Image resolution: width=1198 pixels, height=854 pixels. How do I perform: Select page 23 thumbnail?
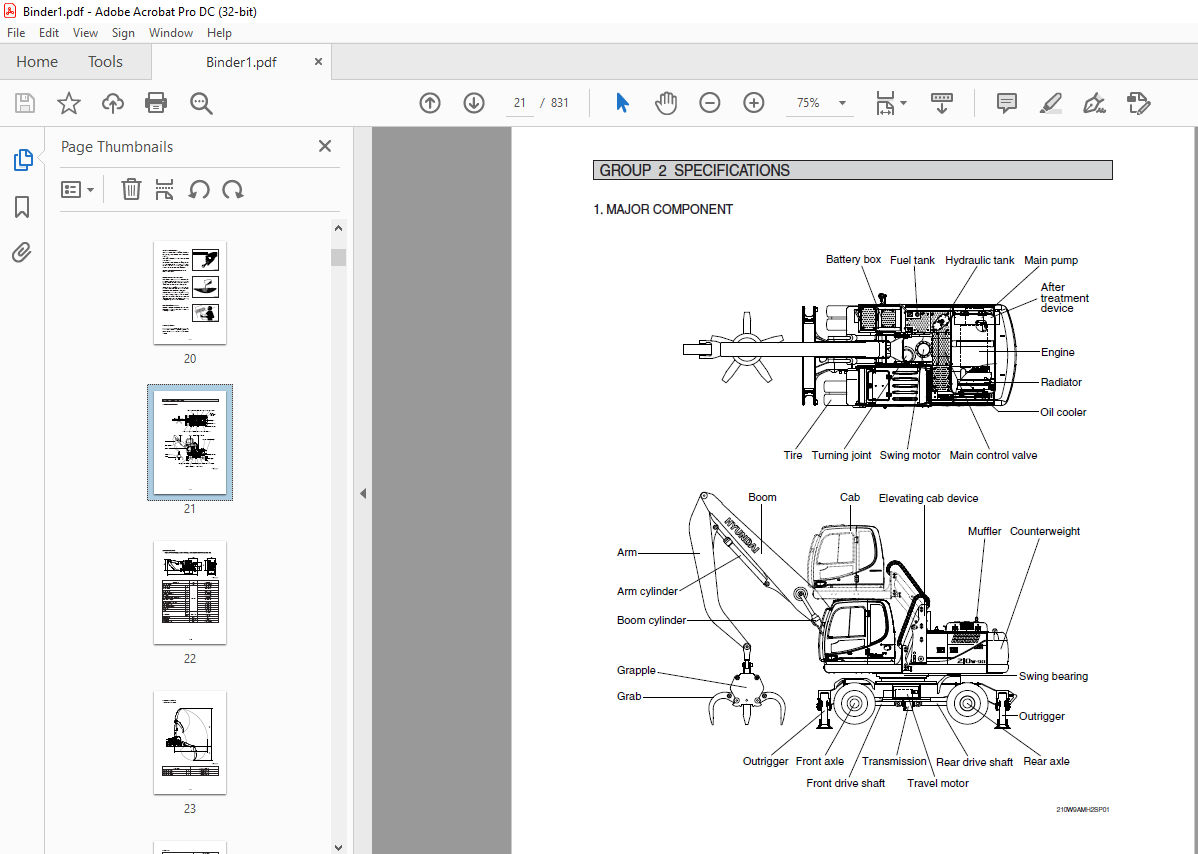(x=190, y=742)
